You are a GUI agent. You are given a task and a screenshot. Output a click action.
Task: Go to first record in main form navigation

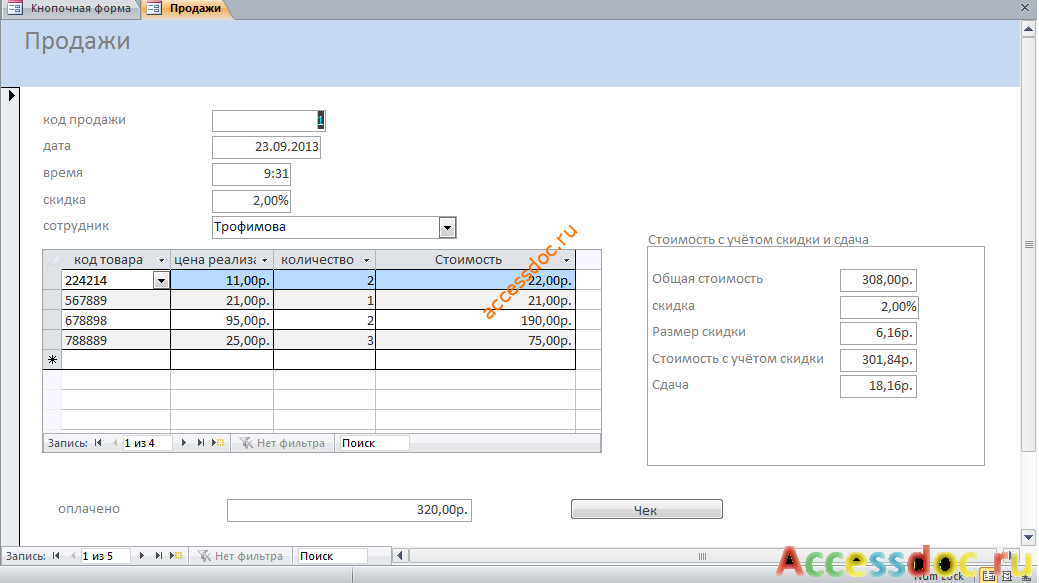pyautogui.click(x=56, y=556)
